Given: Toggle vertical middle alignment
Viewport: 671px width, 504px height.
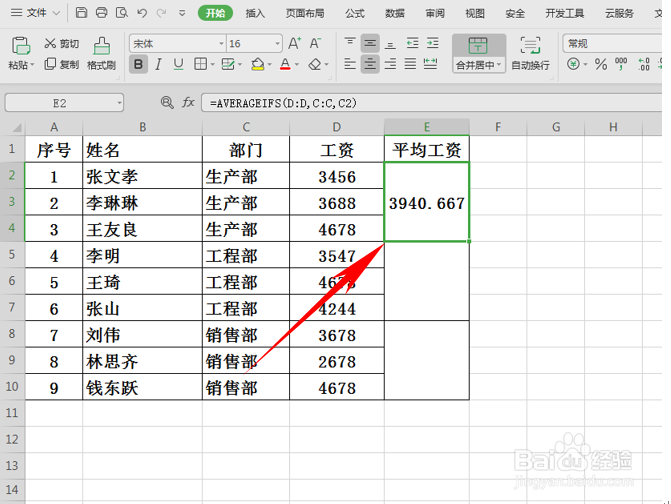Looking at the screenshot, I should click(x=370, y=43).
